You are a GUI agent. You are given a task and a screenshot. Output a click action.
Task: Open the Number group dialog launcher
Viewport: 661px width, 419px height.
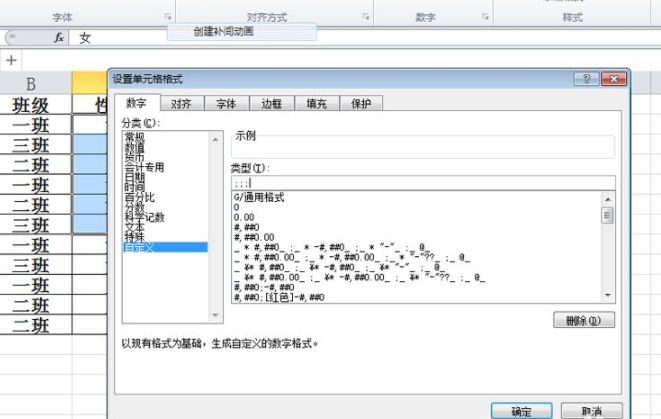[485, 17]
